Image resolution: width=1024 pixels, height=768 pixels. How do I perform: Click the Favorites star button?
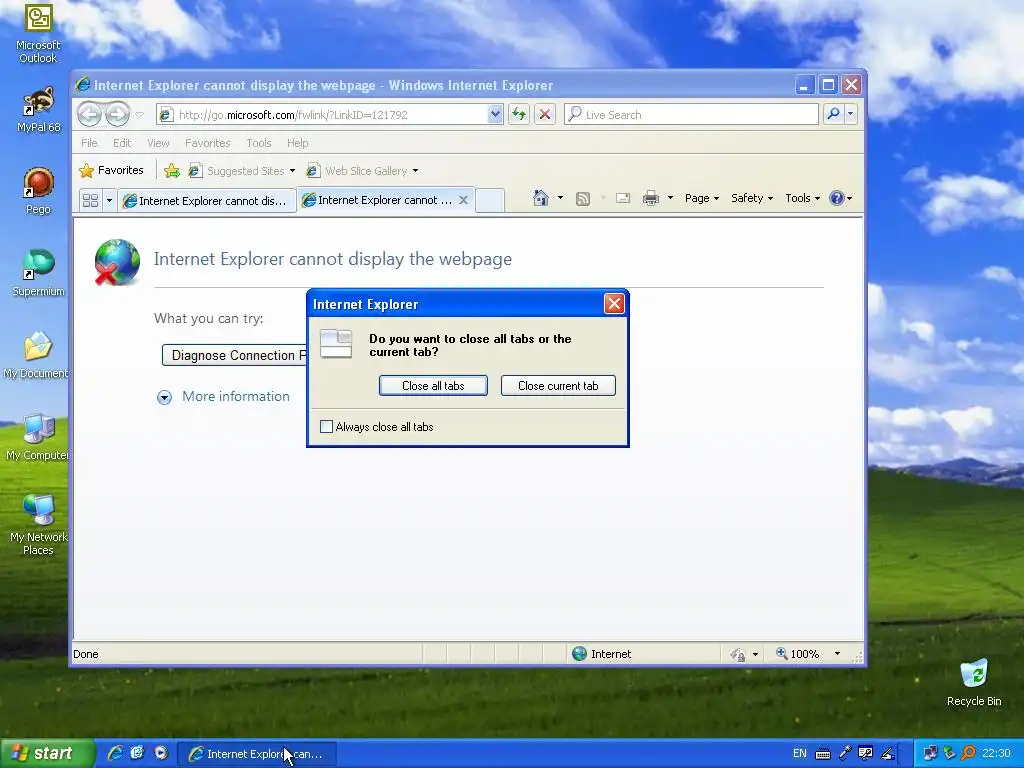[111, 170]
